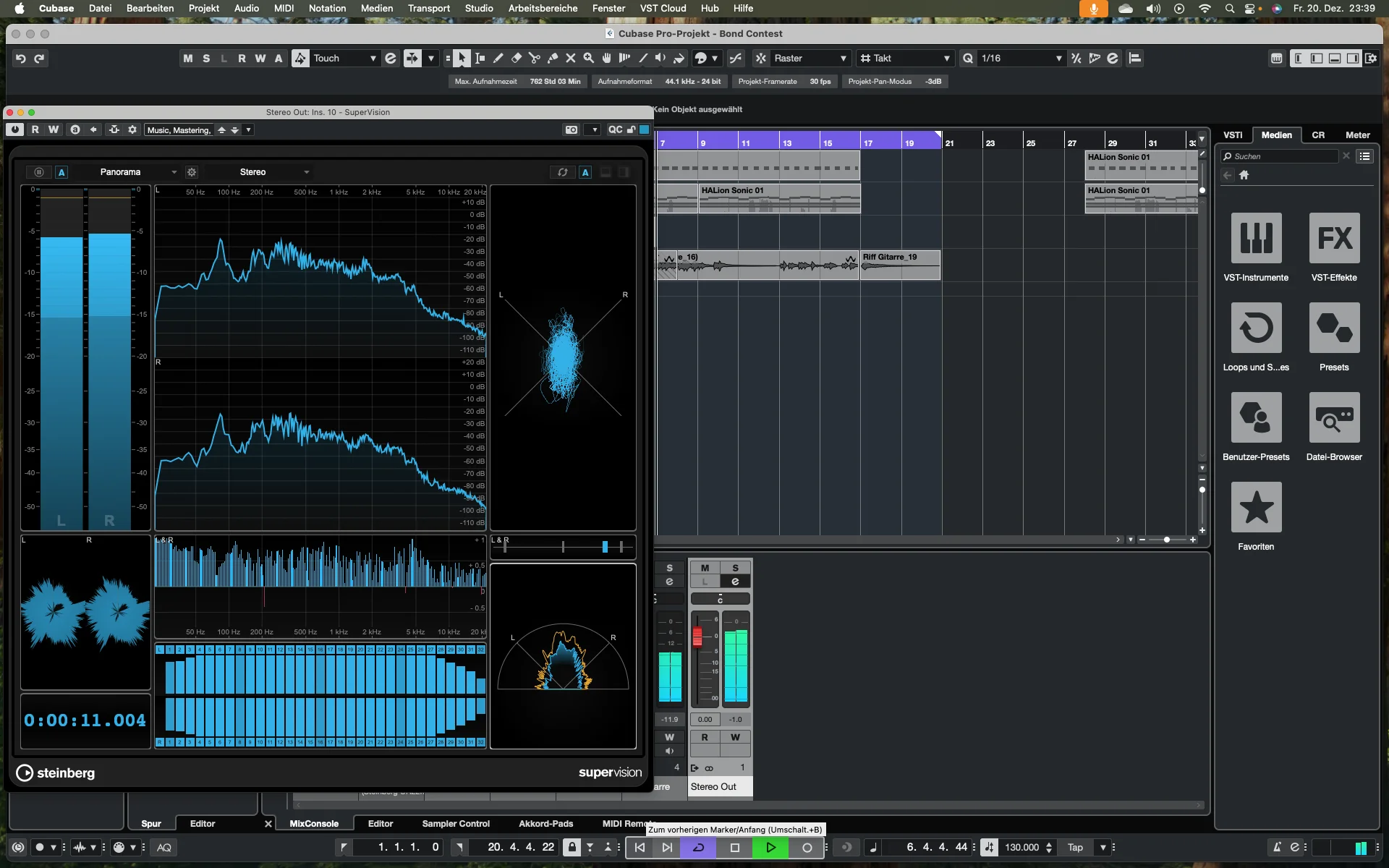This screenshot has height=868, width=1389.
Task: Click the AQ auto-quantize button
Action: click(164, 847)
